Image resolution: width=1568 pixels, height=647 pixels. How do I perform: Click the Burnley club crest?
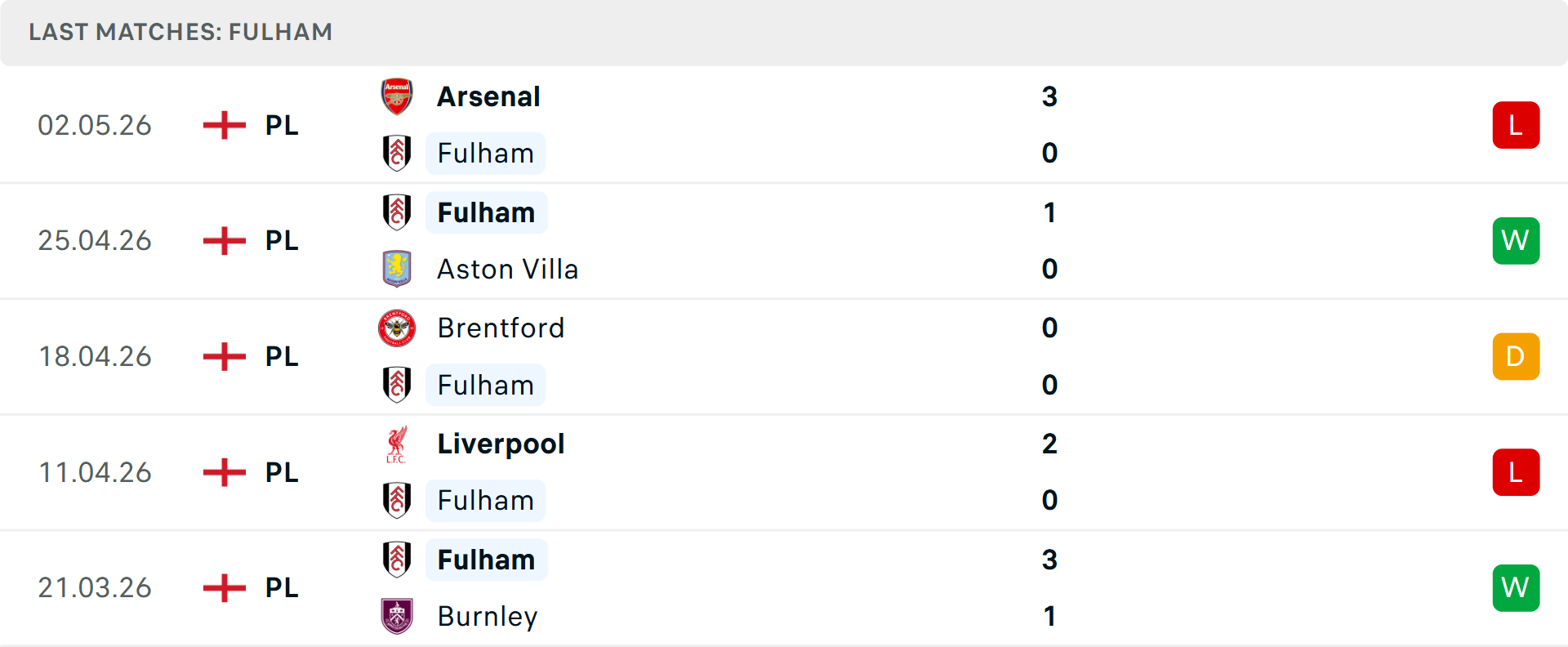[397, 616]
